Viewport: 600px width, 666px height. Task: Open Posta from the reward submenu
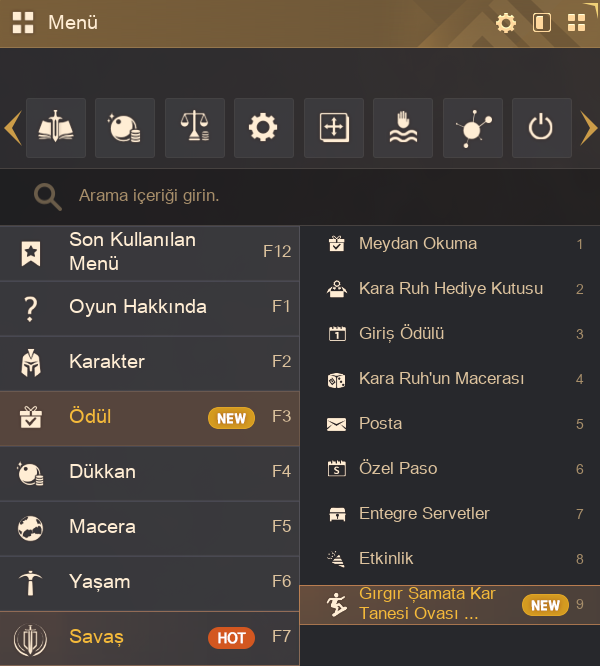click(x=450, y=424)
